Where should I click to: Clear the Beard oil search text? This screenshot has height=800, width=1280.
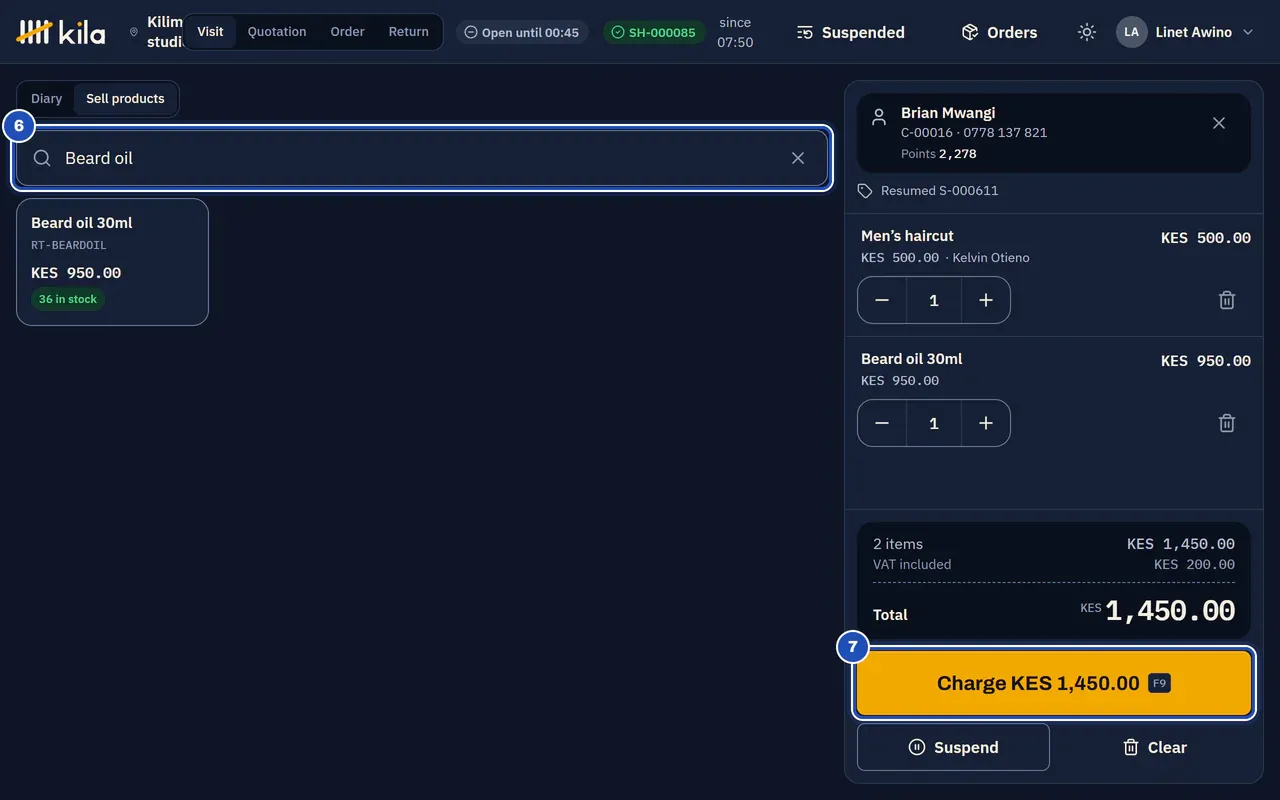(x=798, y=158)
